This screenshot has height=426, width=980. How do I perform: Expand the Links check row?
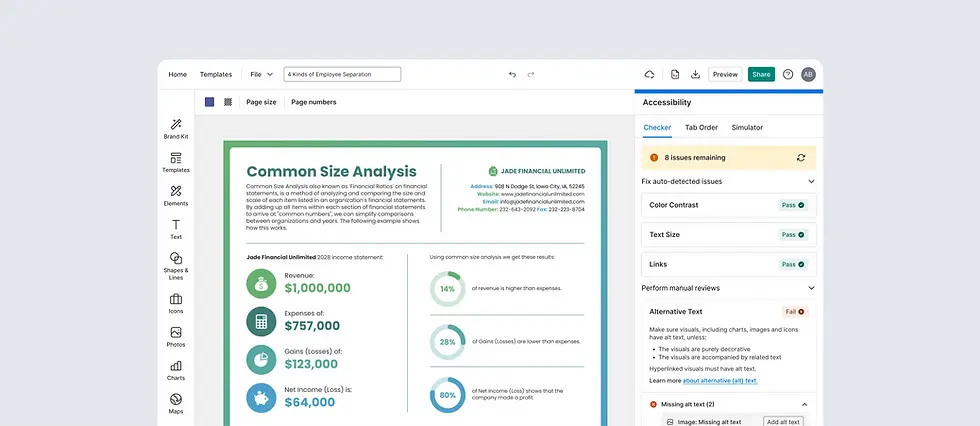click(729, 264)
